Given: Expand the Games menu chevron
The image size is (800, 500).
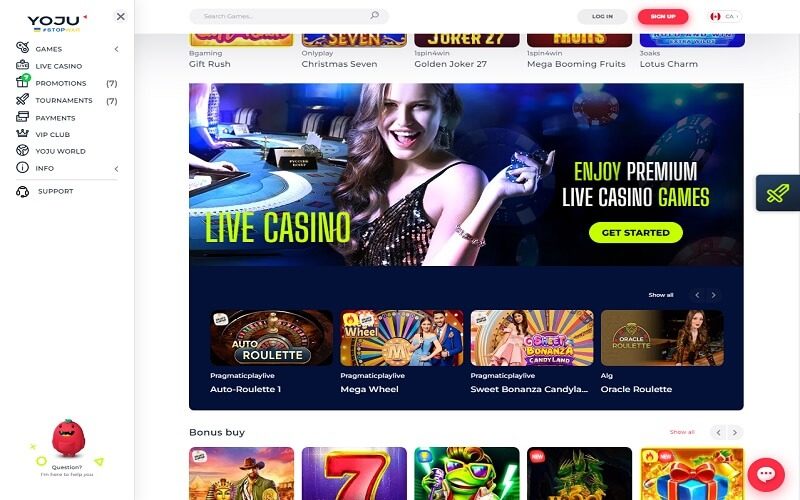Looking at the screenshot, I should point(116,49).
